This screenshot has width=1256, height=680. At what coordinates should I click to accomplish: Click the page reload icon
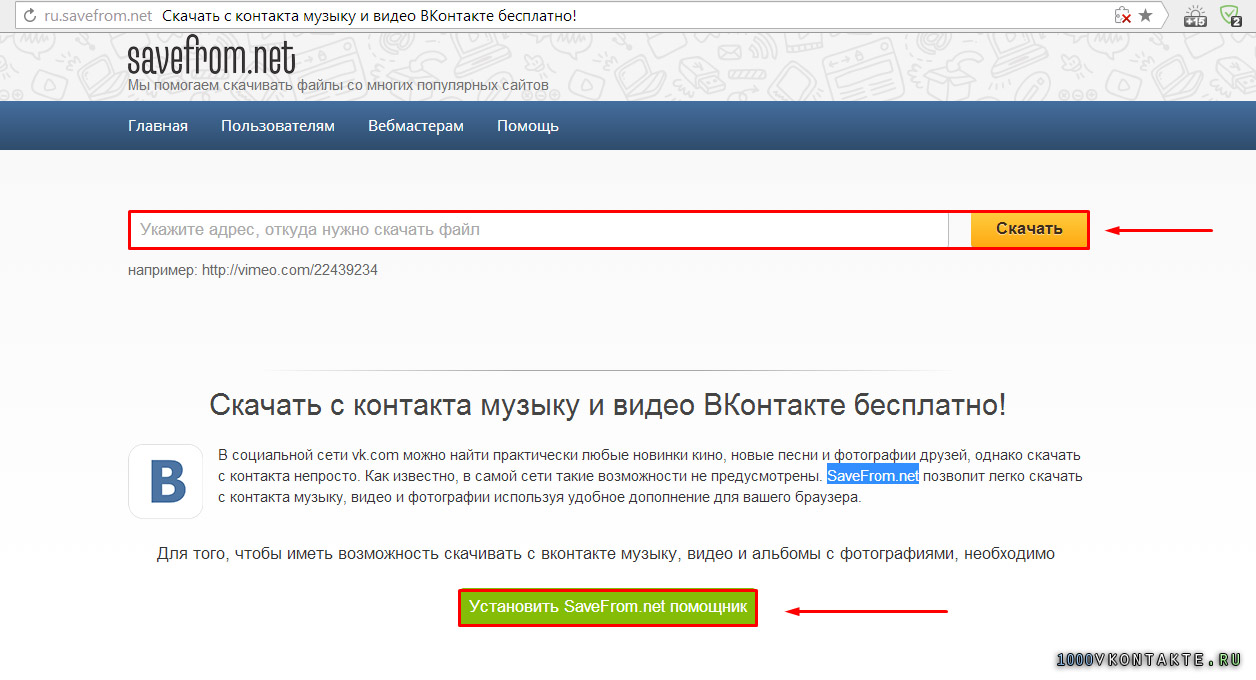[x=30, y=16]
